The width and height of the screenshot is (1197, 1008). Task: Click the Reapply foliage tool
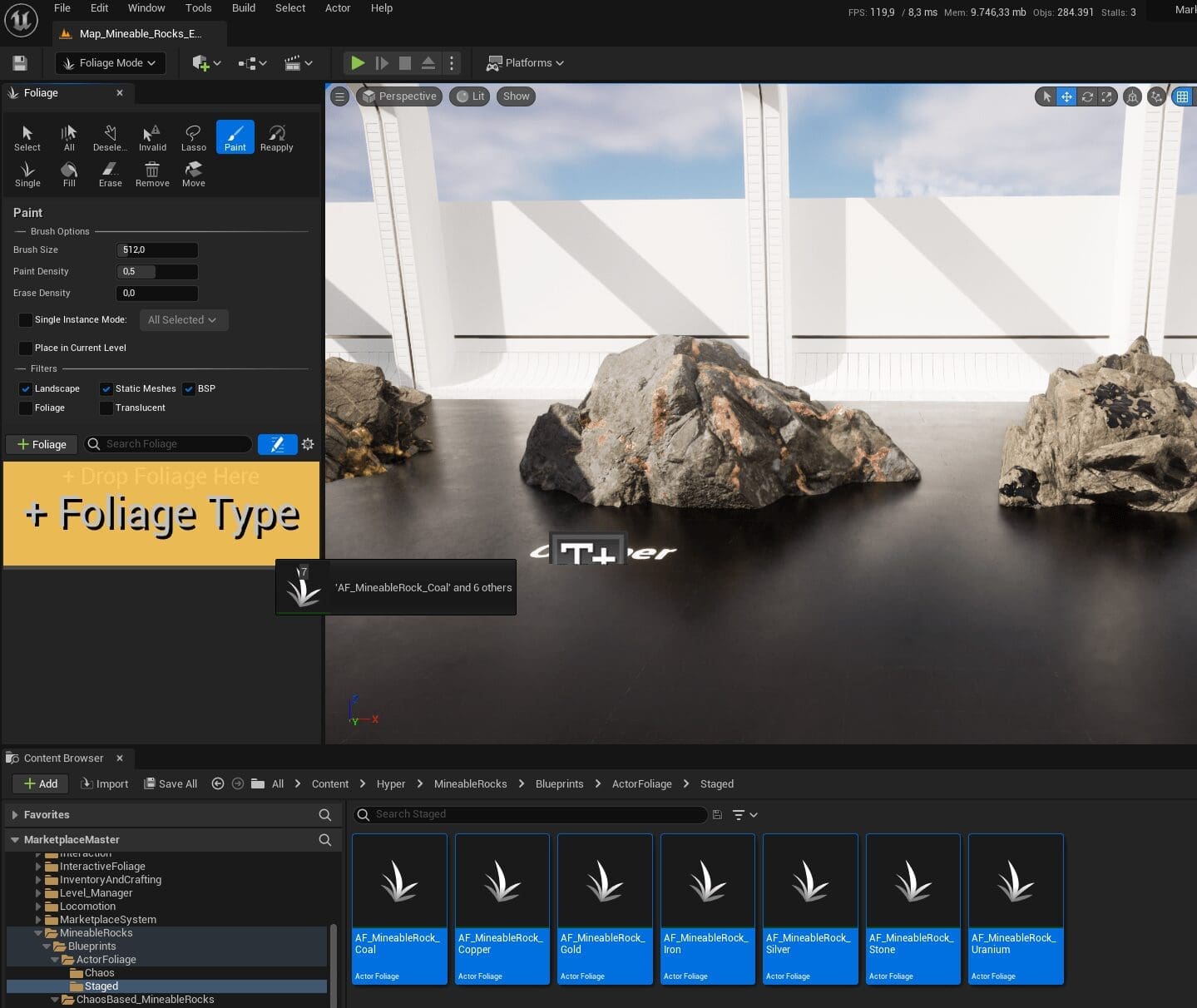tap(276, 137)
